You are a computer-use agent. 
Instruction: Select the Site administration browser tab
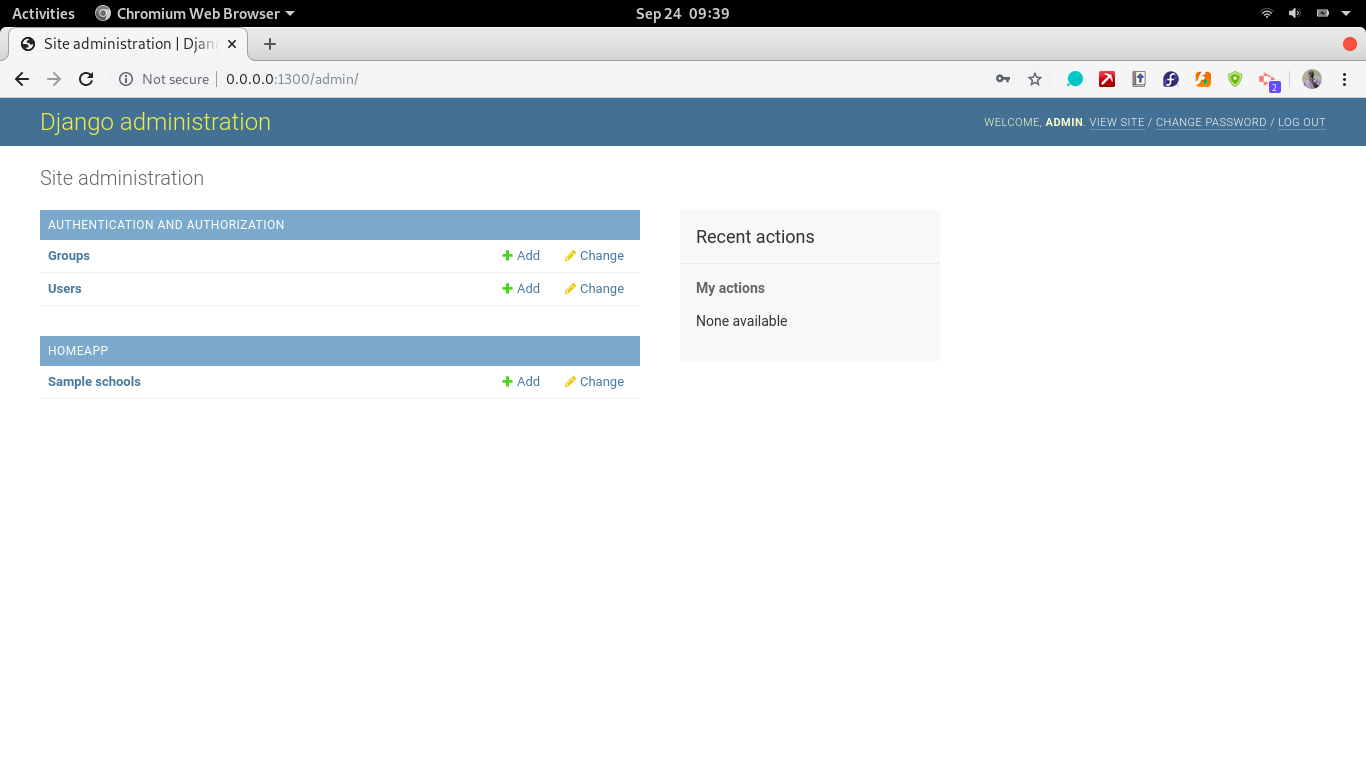pos(129,44)
